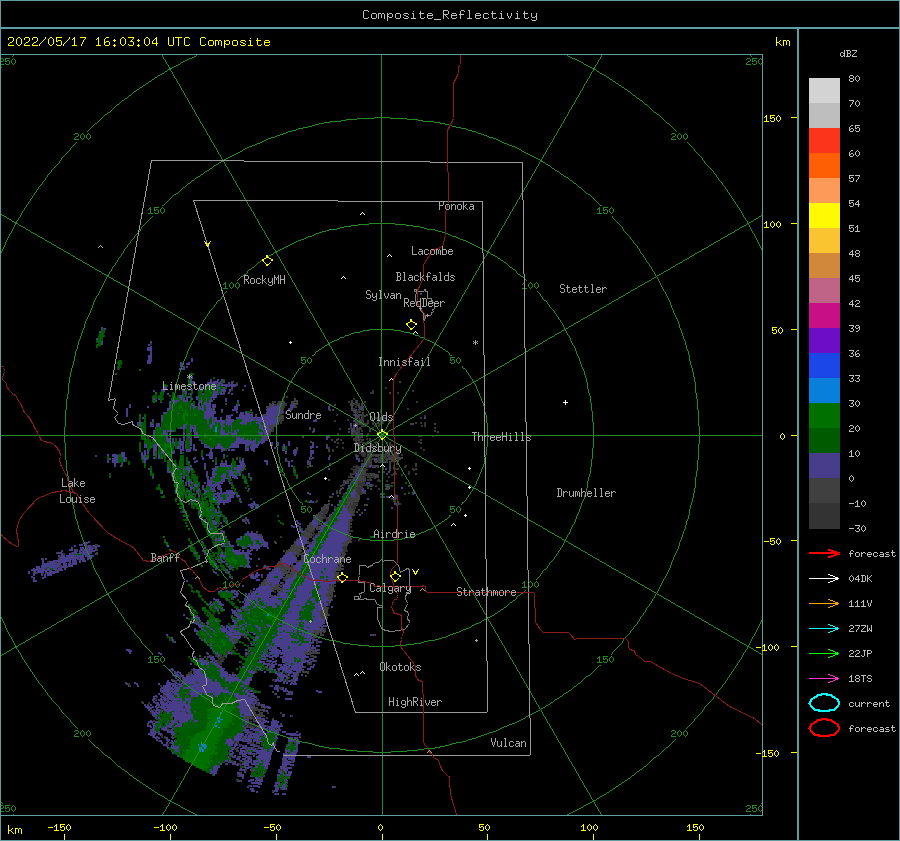Pick the royal blue 33–36 dBZ band
The width and height of the screenshot is (900, 841).
(824, 365)
